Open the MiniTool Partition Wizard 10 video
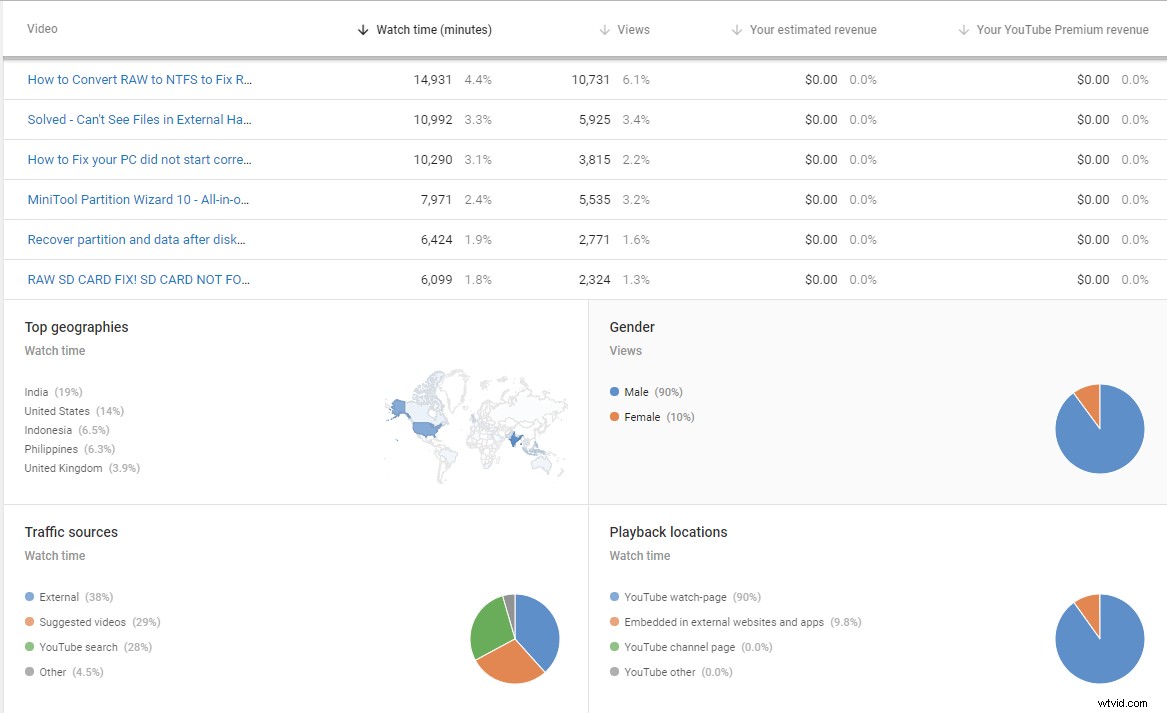 pyautogui.click(x=139, y=199)
